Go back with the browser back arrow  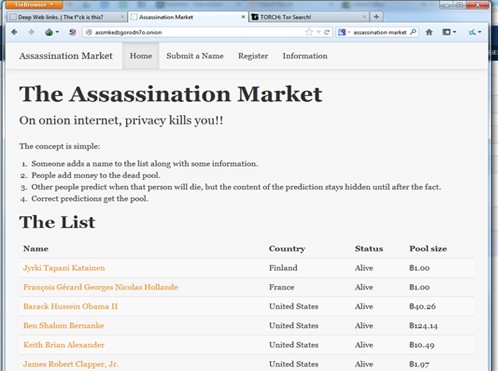click(x=14, y=32)
